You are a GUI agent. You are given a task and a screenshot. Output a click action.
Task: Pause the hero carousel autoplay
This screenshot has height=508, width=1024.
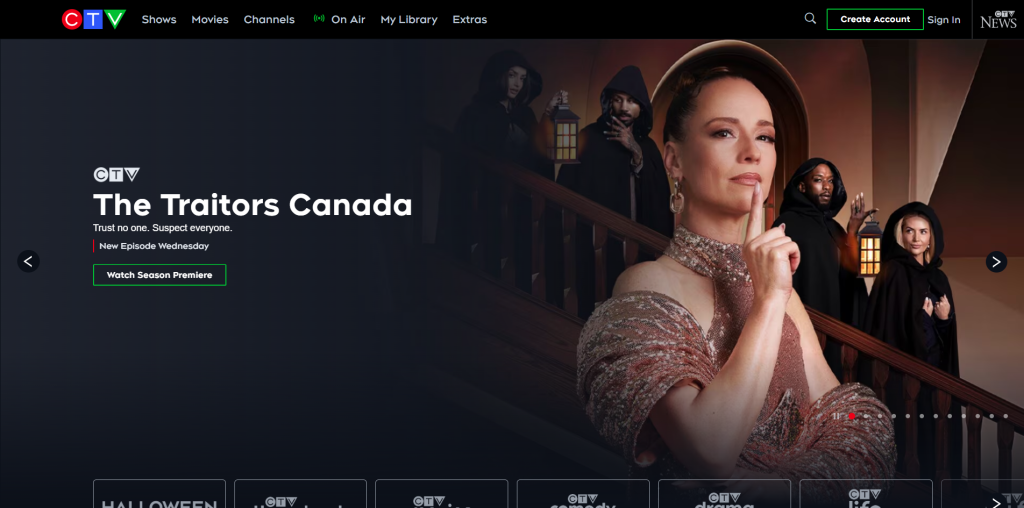(x=837, y=416)
